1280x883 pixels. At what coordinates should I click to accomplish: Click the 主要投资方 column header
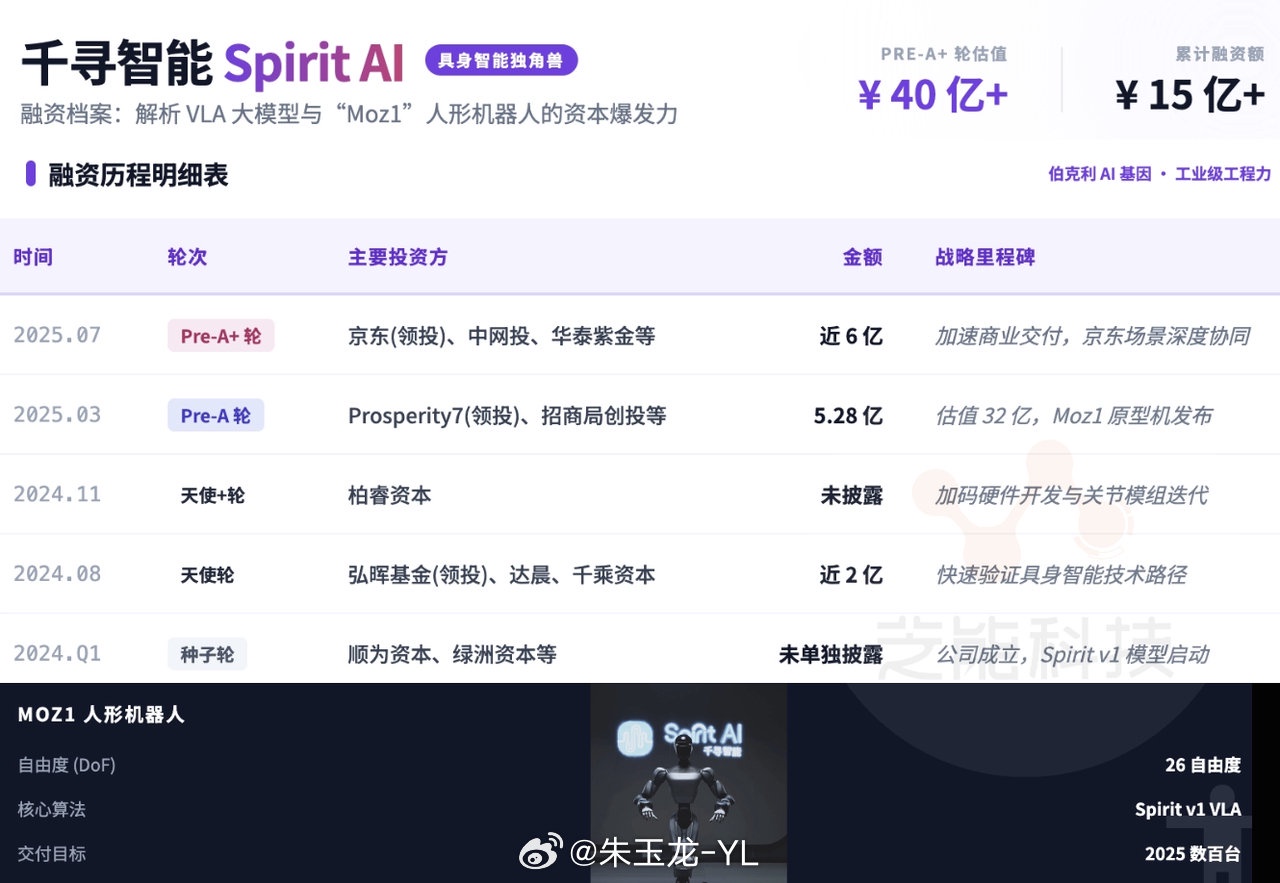coord(398,257)
